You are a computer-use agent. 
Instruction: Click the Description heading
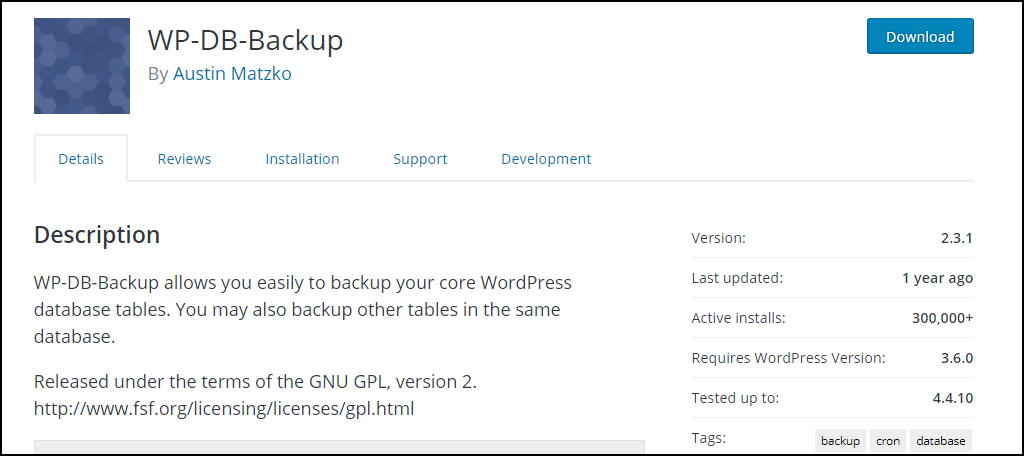coord(97,235)
